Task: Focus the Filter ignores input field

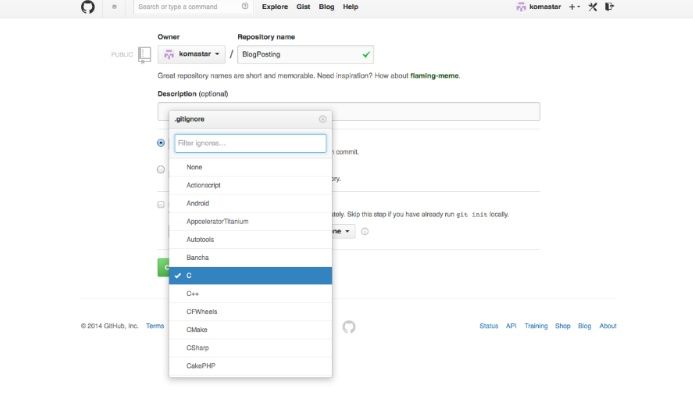Action: 250,143
